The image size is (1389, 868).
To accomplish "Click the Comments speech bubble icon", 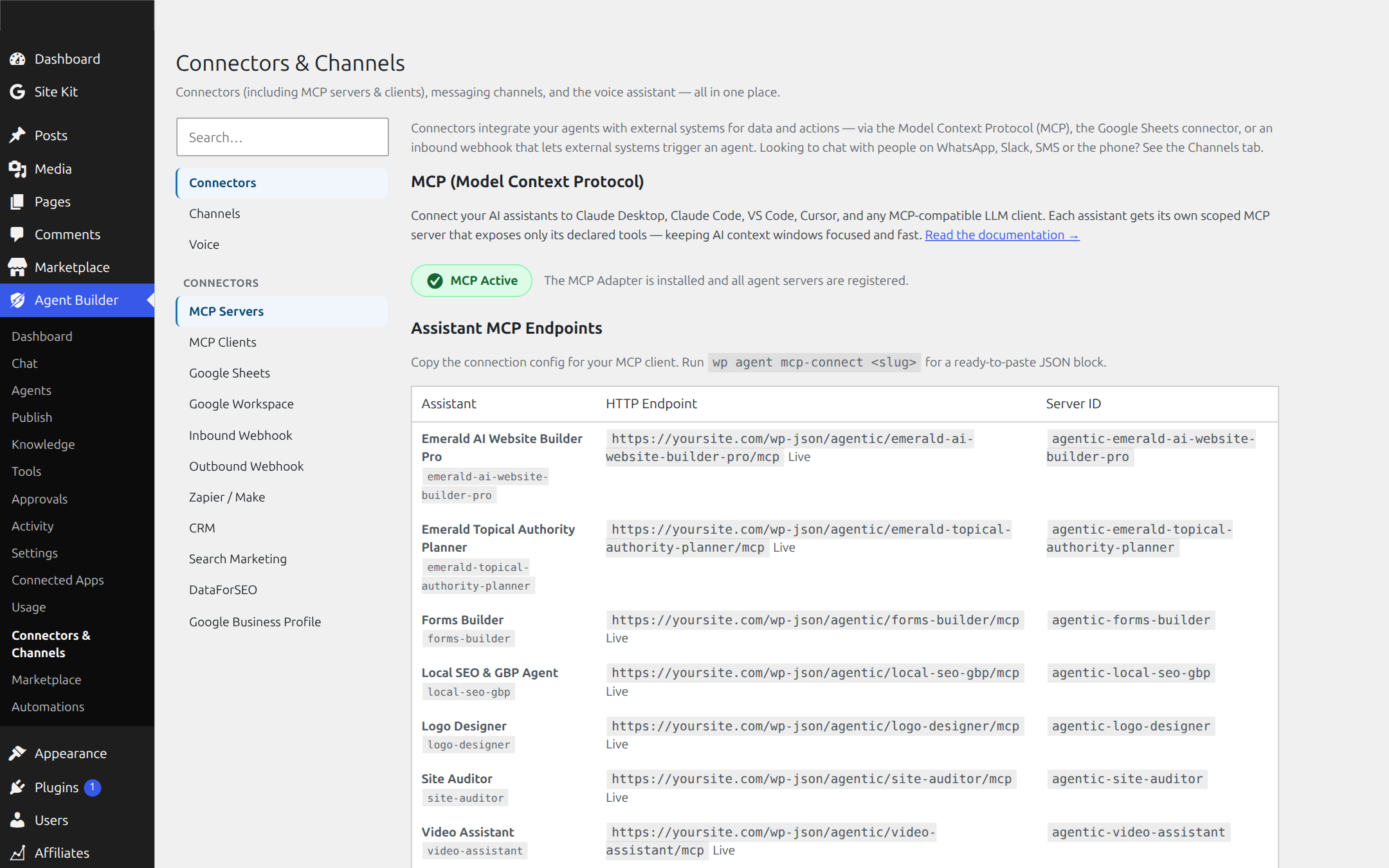I will (x=17, y=235).
